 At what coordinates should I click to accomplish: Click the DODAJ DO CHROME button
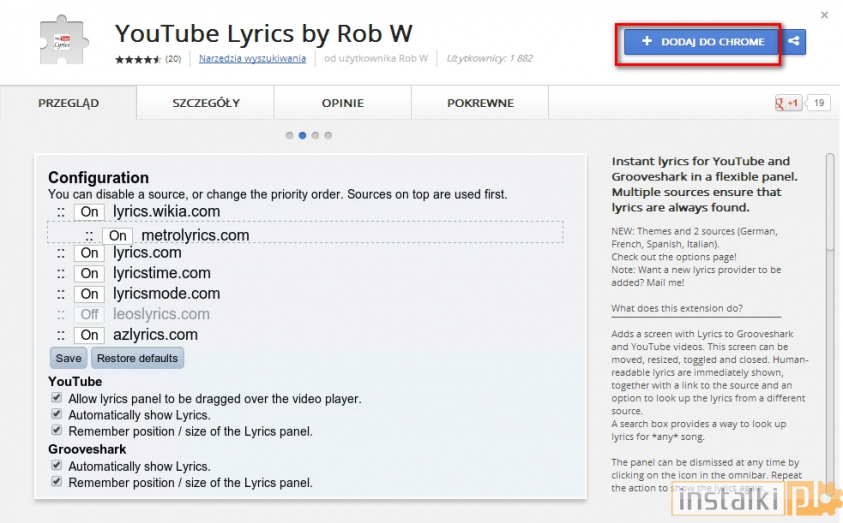point(701,42)
